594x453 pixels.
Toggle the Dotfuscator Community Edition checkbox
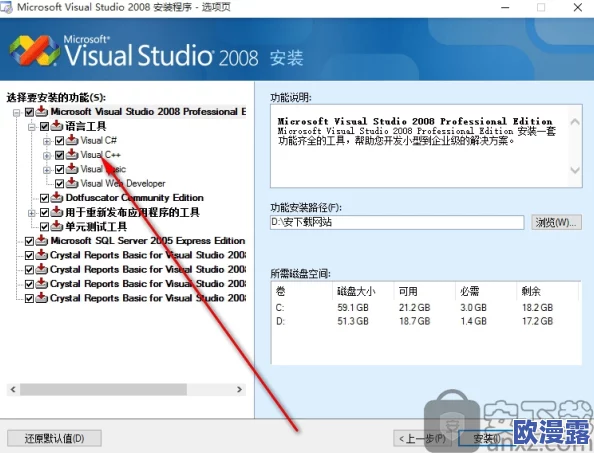coord(44,198)
